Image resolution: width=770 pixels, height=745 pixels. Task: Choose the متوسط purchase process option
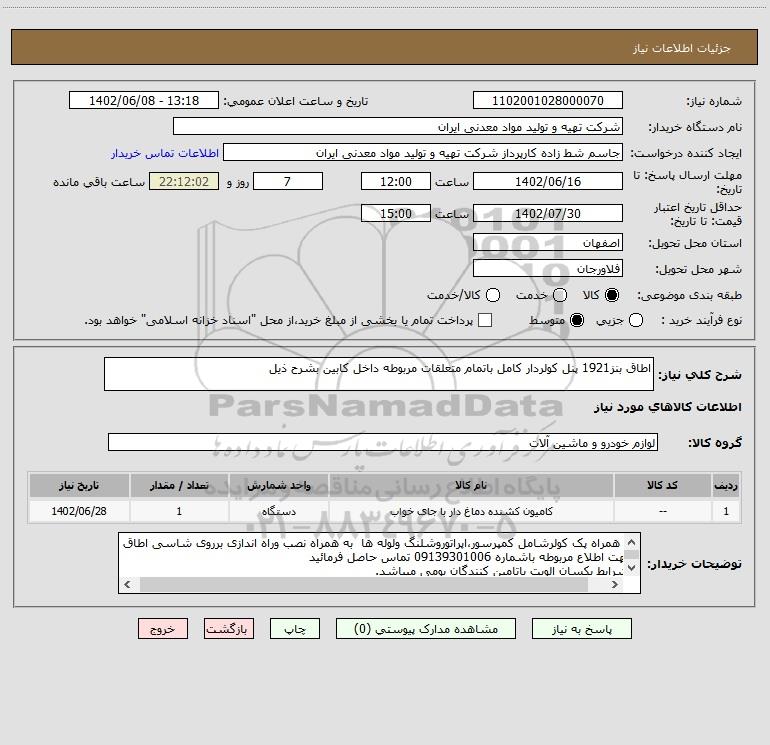coord(577,320)
